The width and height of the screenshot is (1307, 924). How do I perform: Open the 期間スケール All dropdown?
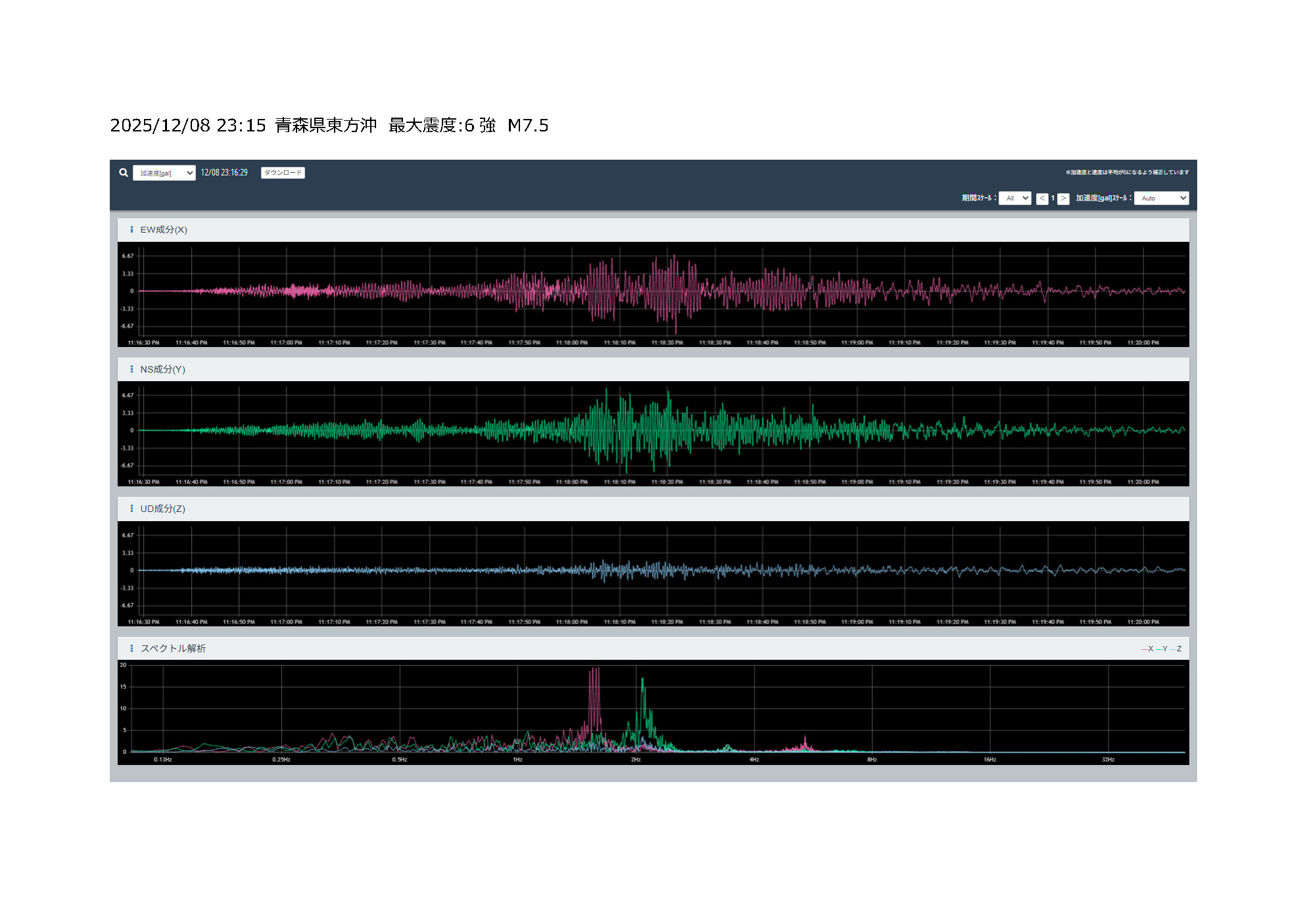(1014, 198)
